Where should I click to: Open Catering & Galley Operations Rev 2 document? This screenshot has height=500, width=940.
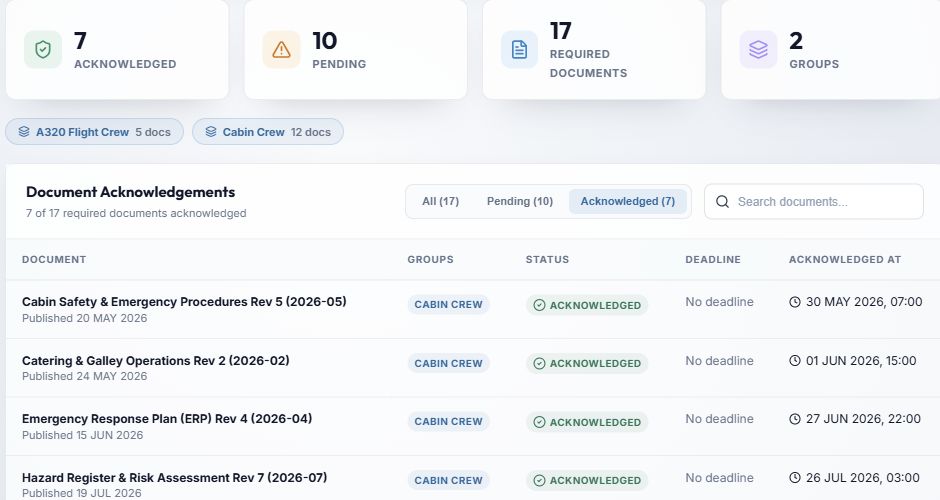155,360
